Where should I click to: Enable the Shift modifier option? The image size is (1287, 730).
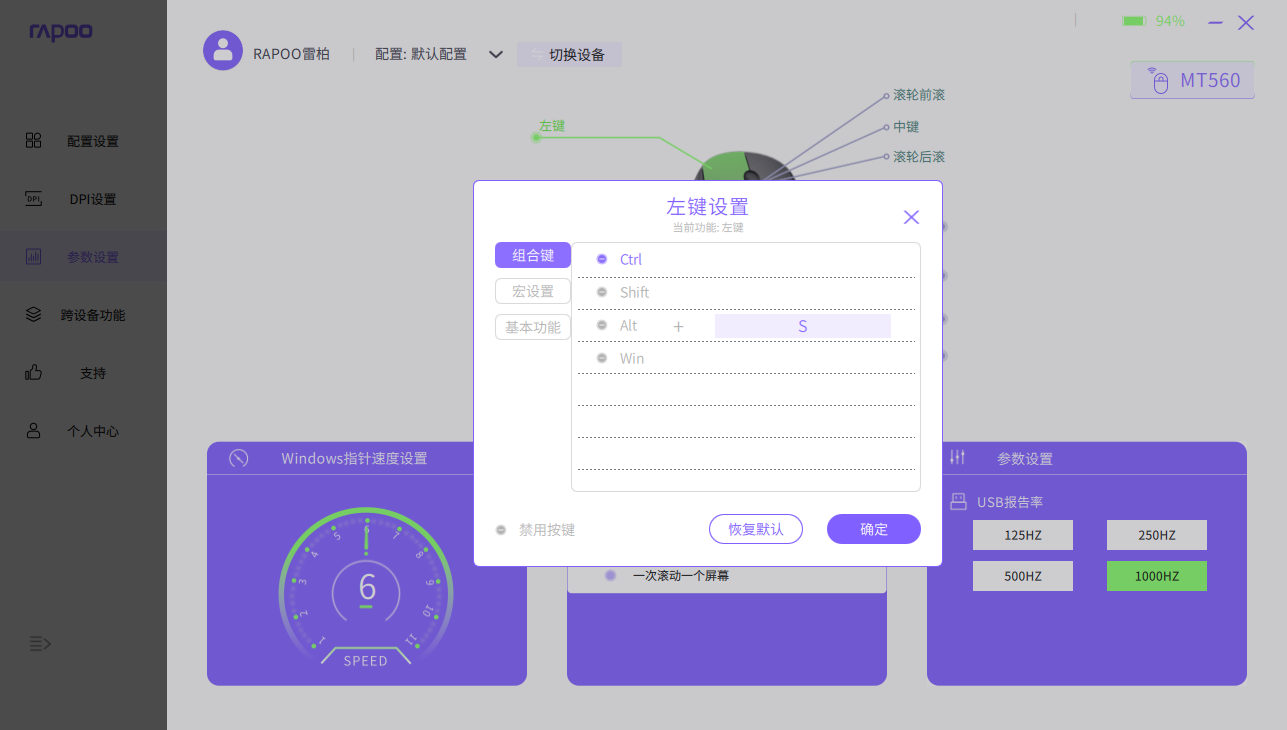602,293
